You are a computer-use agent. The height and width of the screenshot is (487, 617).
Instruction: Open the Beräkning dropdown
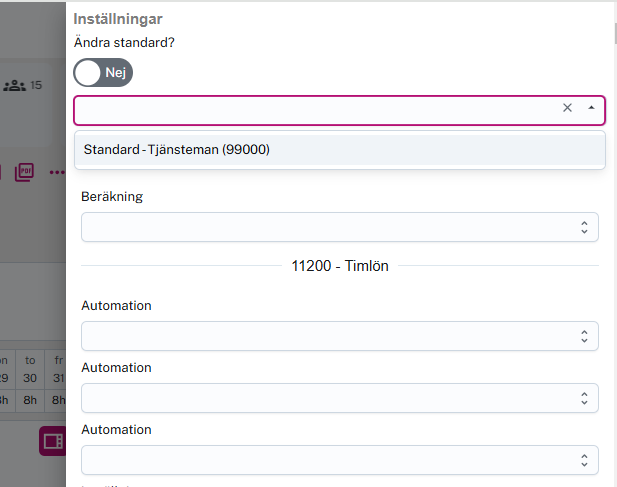[x=340, y=227]
